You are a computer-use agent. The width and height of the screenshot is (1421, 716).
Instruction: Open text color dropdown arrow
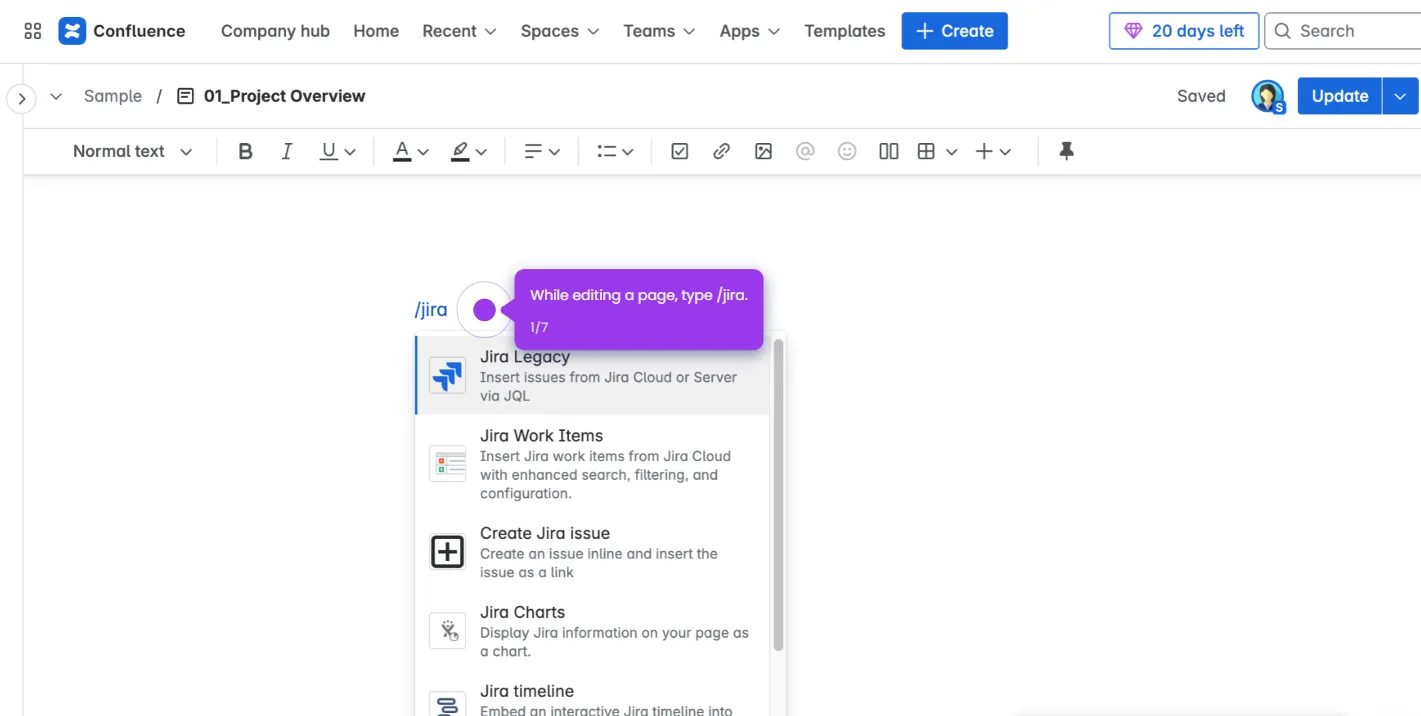pos(423,152)
